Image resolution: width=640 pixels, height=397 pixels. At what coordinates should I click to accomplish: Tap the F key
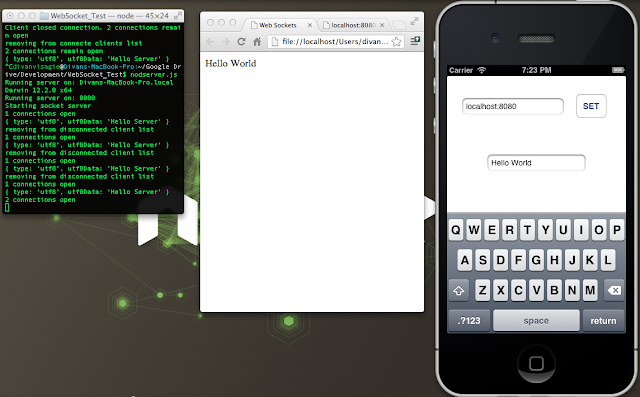(518, 260)
